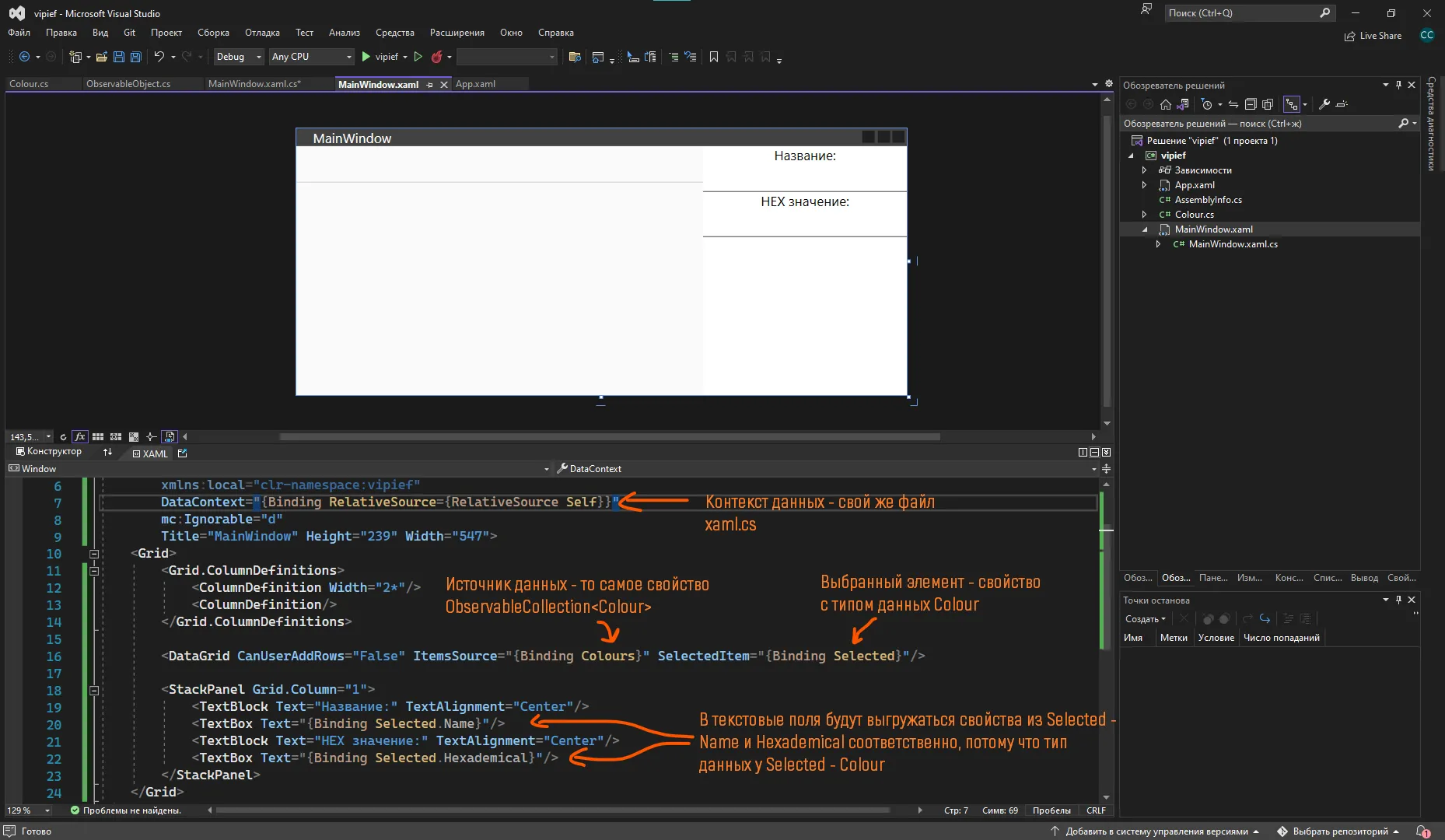Click the notifications bell in status bar
This screenshot has height=840, width=1445.
point(1422,831)
